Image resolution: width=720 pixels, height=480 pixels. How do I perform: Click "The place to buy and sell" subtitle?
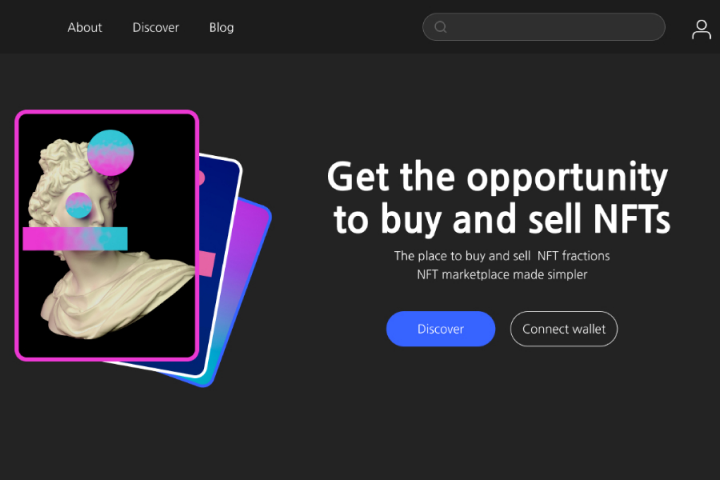pos(462,256)
